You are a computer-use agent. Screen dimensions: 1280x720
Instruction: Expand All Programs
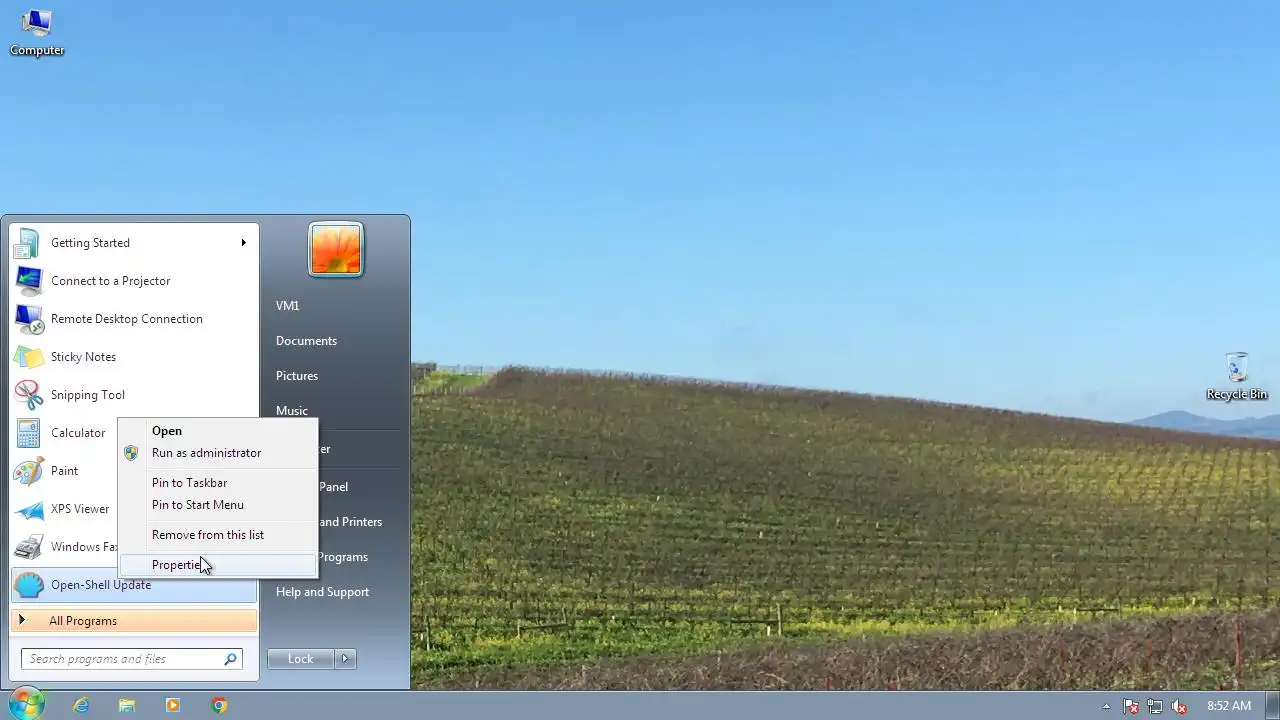(x=134, y=621)
